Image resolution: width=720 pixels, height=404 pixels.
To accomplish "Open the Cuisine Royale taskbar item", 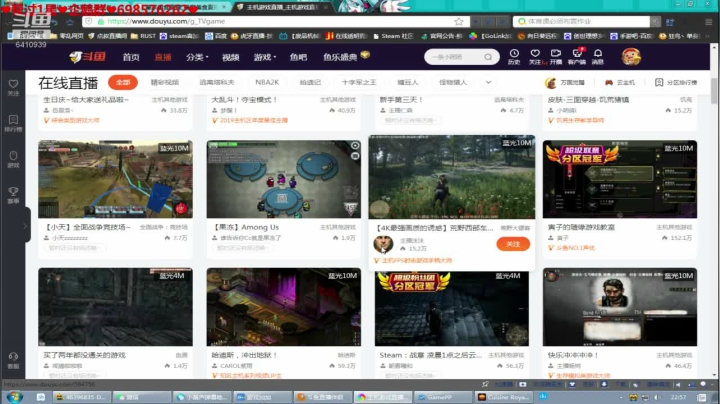I will point(504,397).
